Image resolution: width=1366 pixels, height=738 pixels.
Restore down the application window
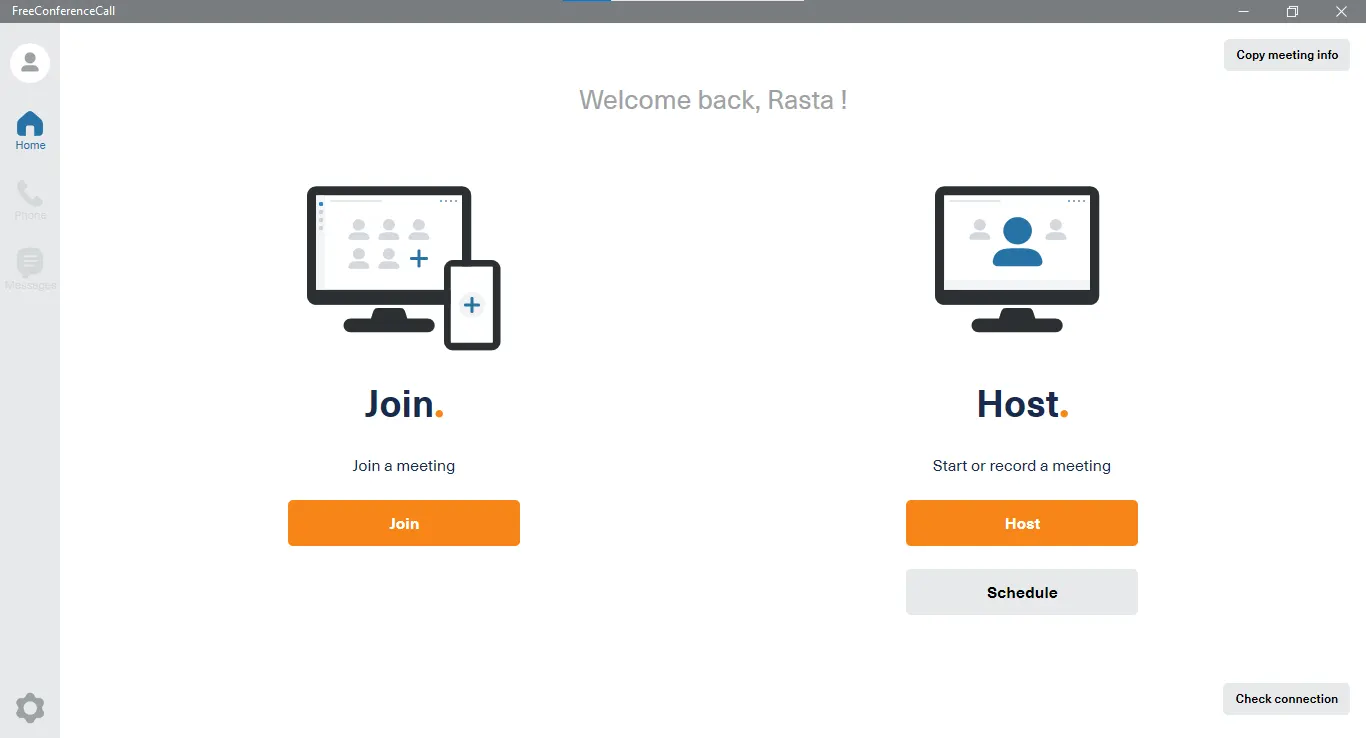pos(1292,11)
